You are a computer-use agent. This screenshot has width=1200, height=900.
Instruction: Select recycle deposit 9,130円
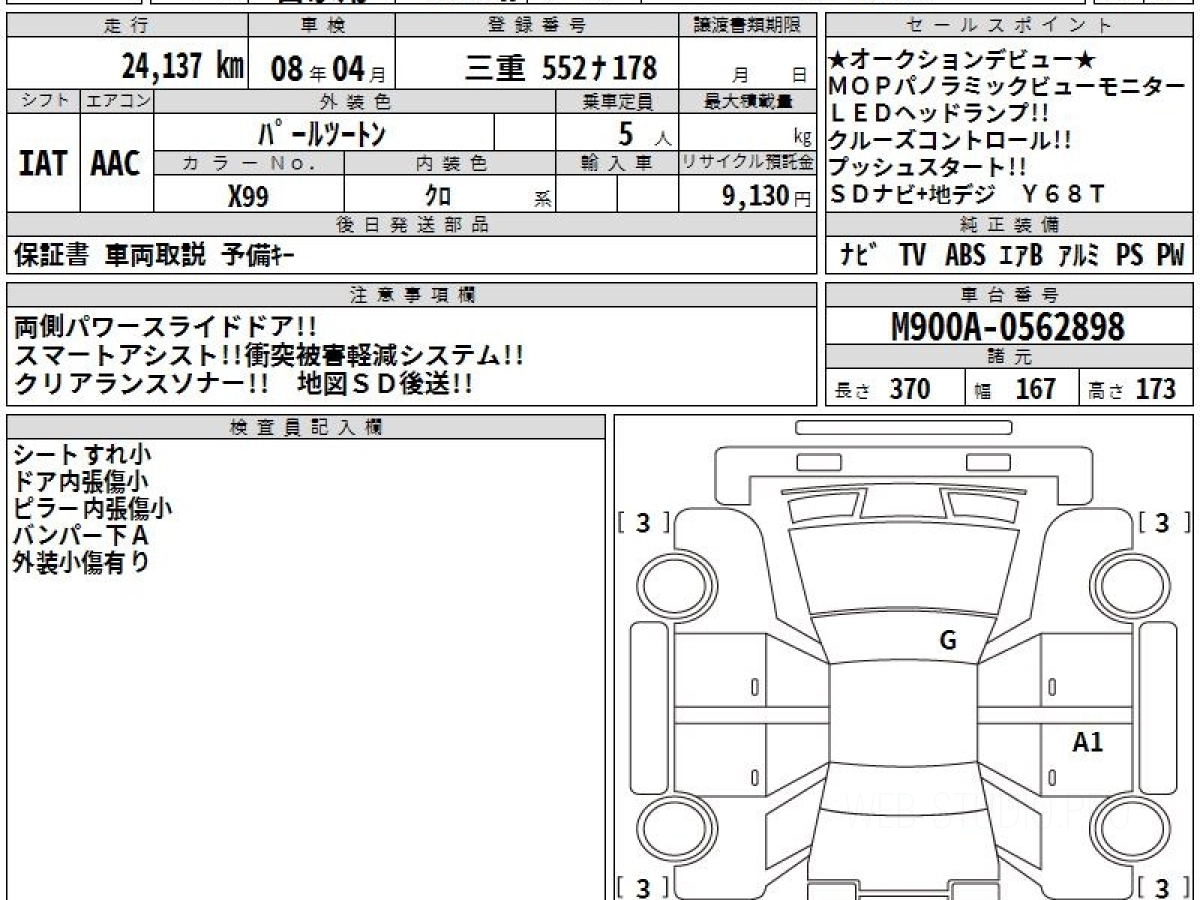(766, 196)
